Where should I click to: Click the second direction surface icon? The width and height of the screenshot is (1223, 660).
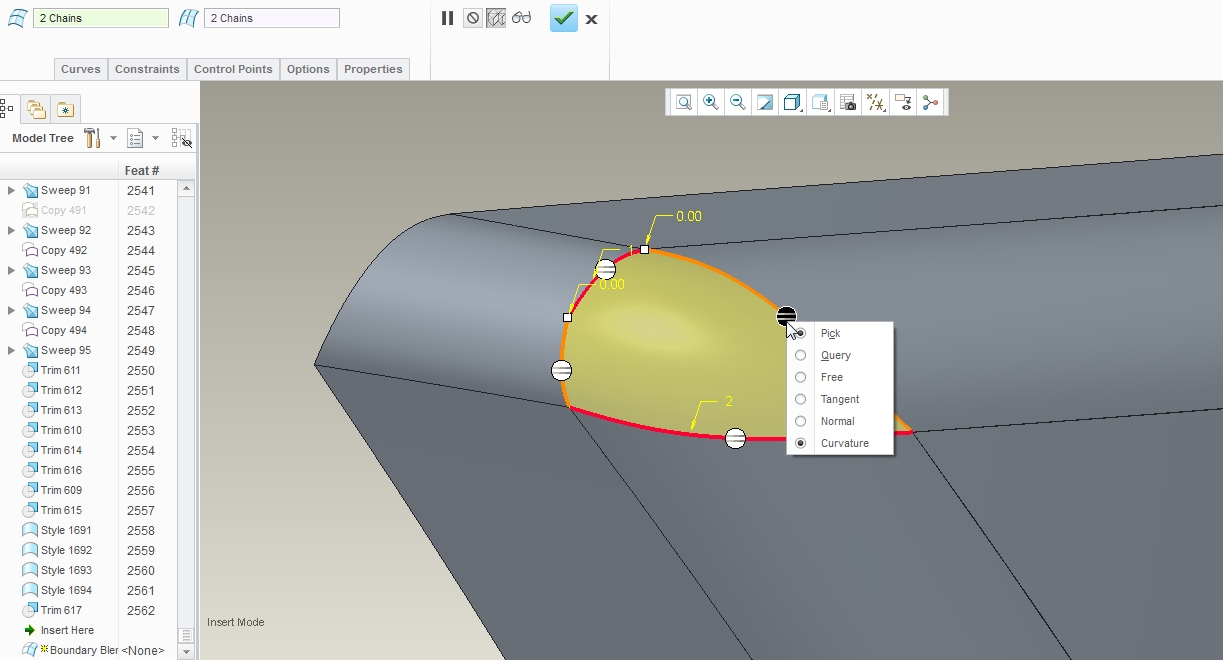pos(189,18)
